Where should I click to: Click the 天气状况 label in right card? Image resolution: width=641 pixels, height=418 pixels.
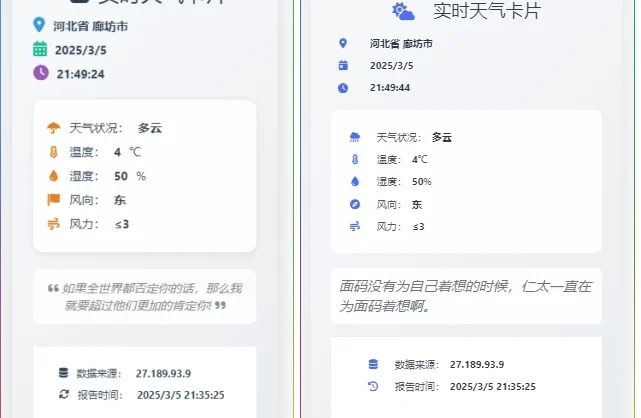399,137
